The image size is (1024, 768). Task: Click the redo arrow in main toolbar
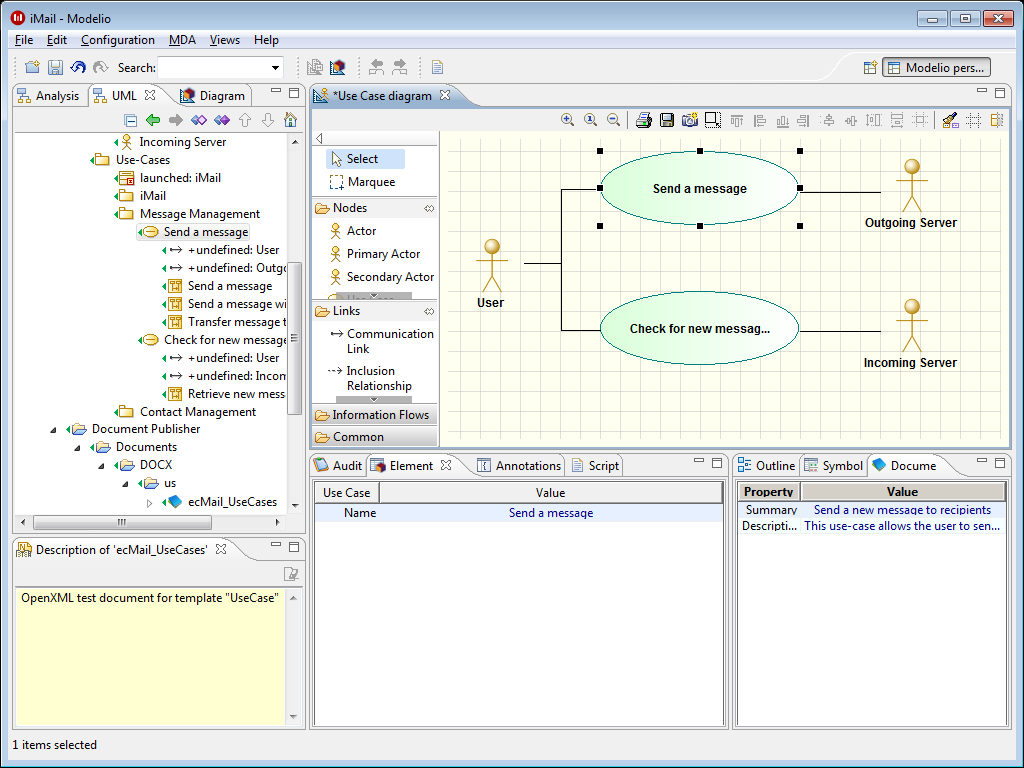[x=101, y=67]
